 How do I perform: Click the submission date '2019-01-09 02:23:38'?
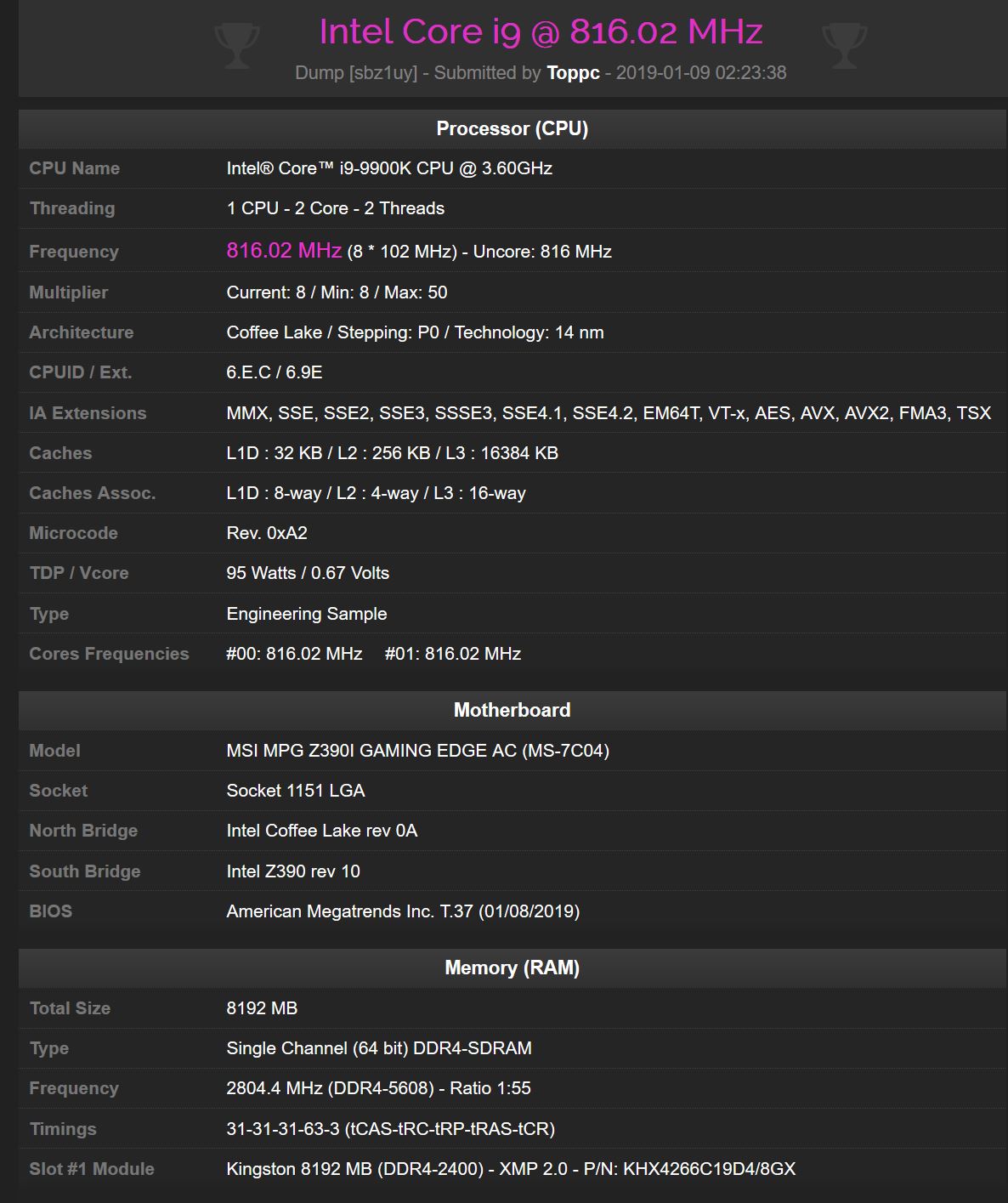(x=701, y=73)
